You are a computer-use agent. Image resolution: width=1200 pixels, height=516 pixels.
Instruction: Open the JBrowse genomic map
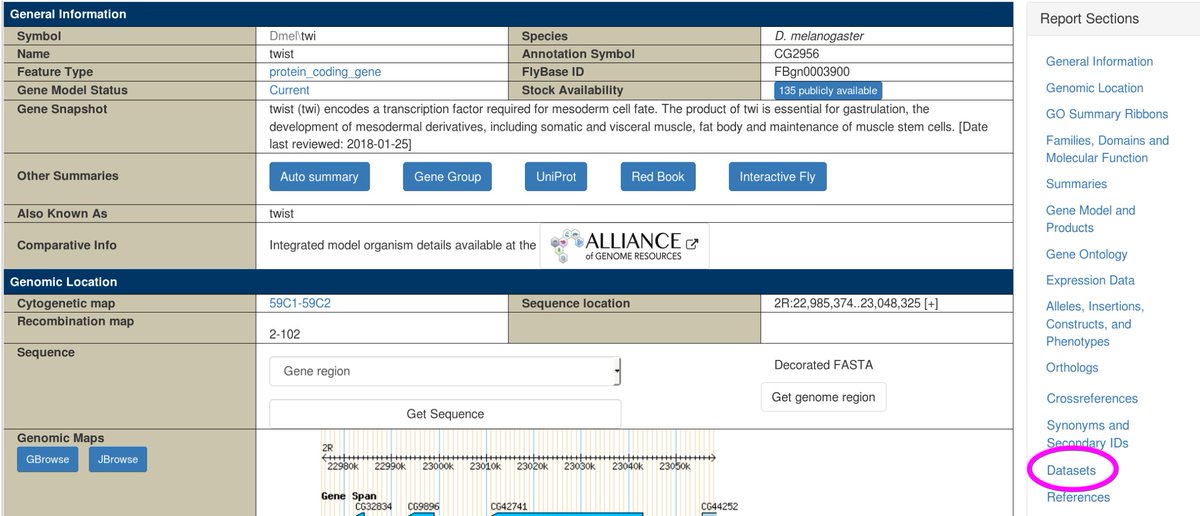pos(118,460)
